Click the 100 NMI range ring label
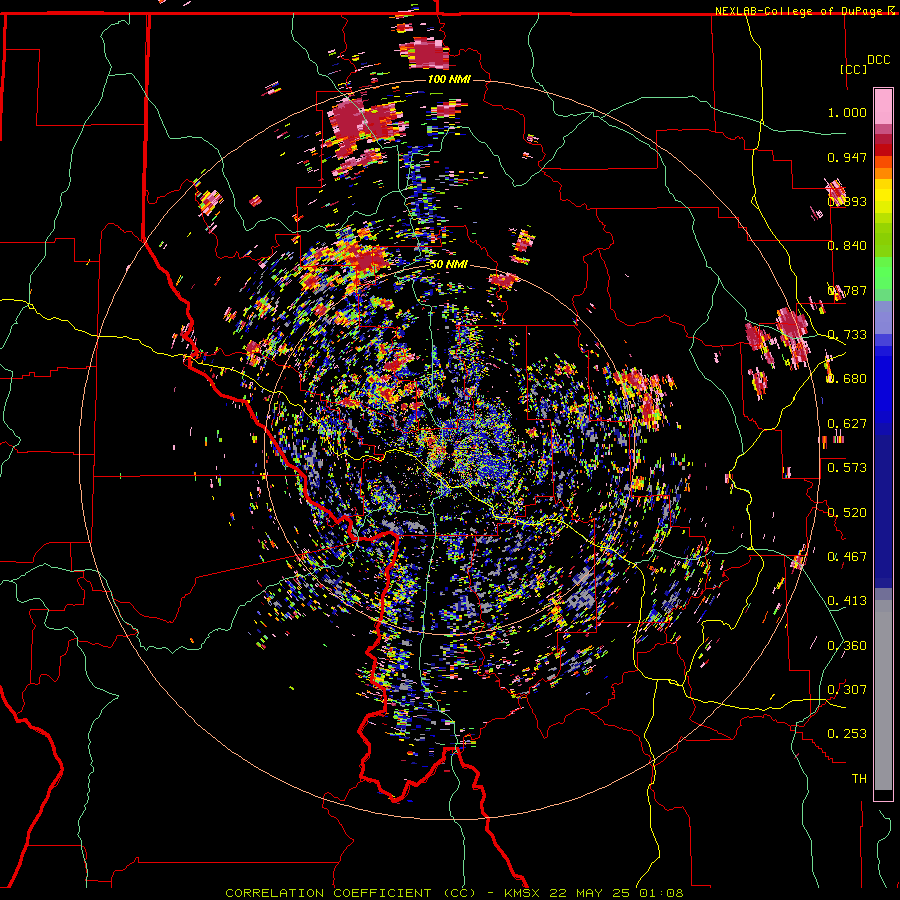The height and width of the screenshot is (900, 900). (449, 79)
